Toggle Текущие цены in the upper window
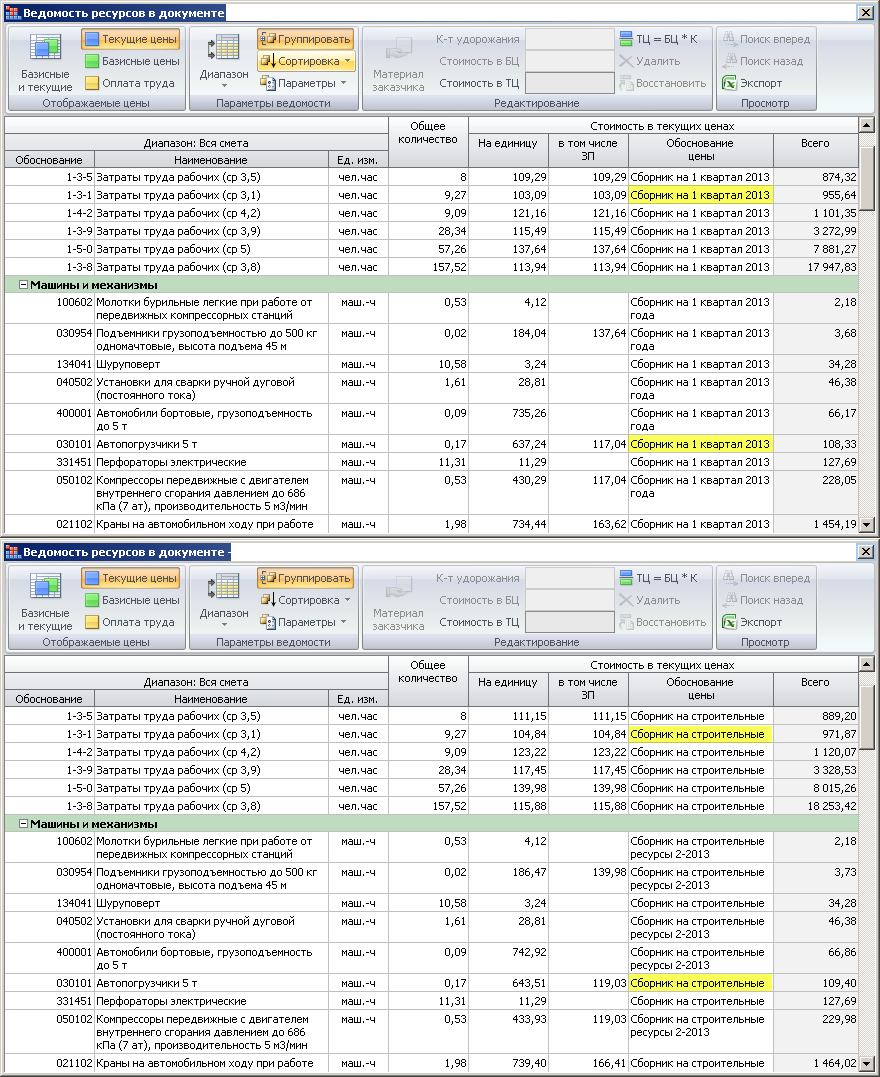Viewport: 880px width, 1077px height. pos(130,39)
